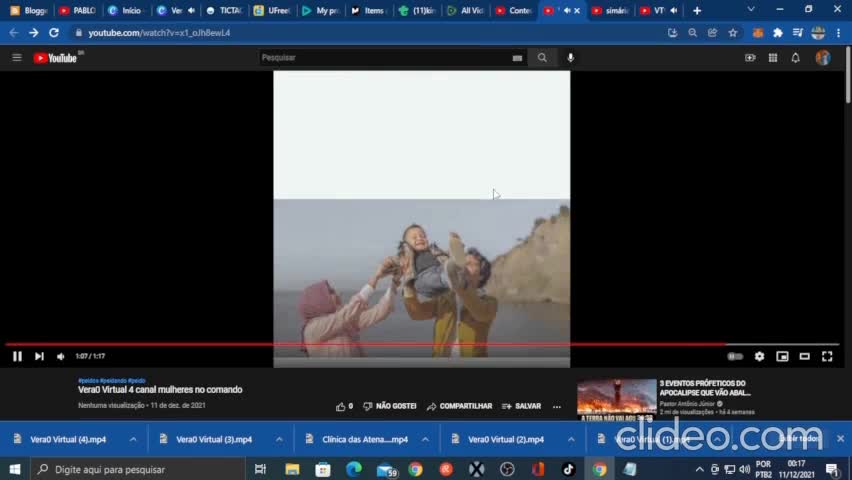Mute the active YouTube tab
The width and height of the screenshot is (852, 480).
click(566, 10)
